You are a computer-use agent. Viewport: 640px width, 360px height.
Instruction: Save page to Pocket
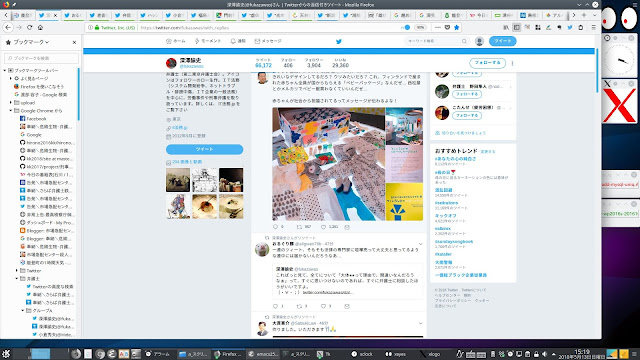pyautogui.click(x=447, y=27)
